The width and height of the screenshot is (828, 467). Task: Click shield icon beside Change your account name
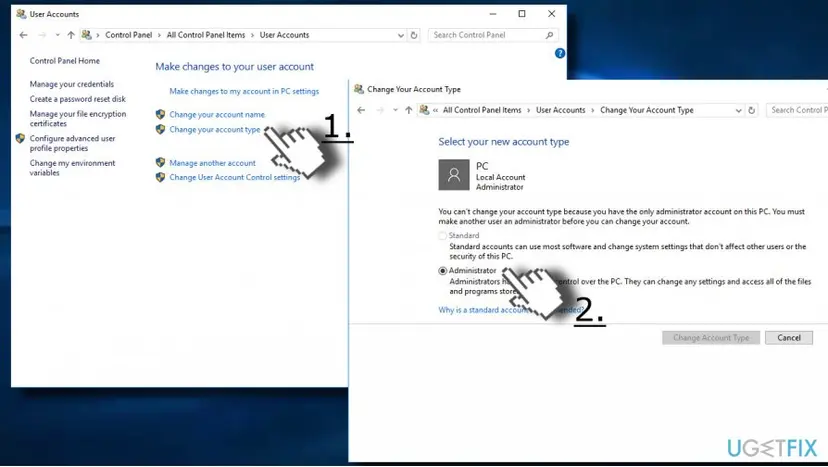pos(161,114)
